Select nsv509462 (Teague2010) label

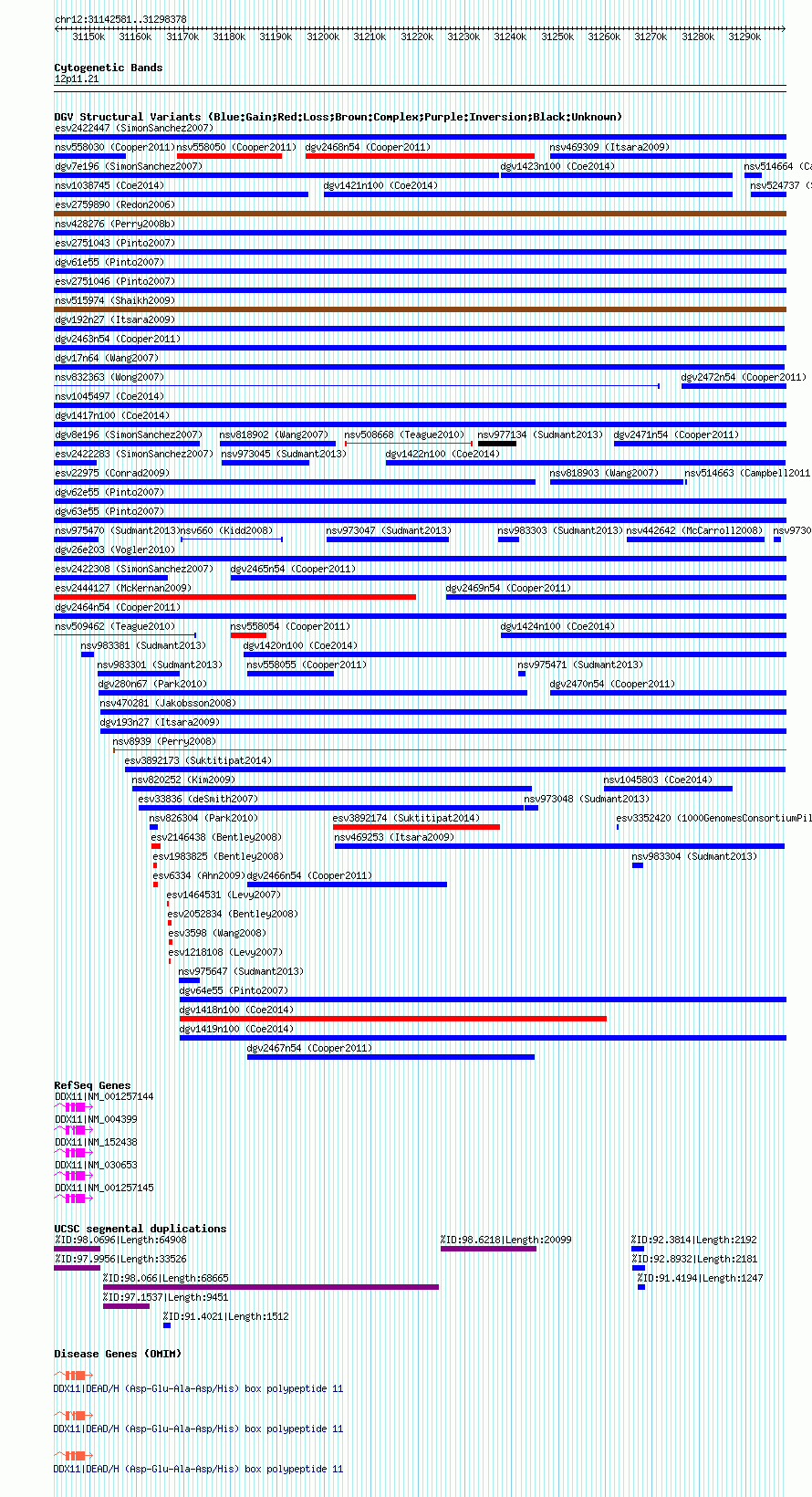115,626
